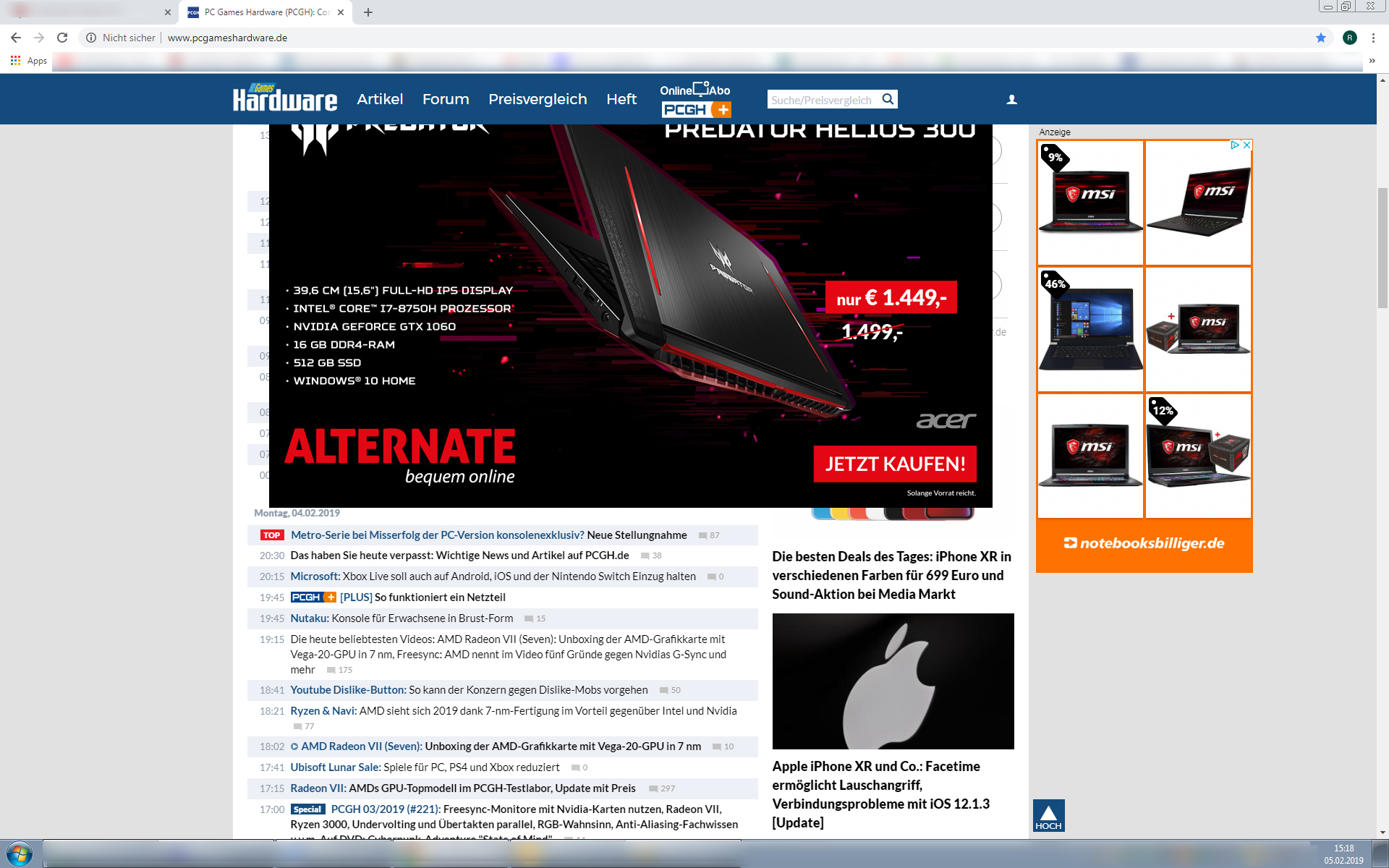Click the address bar URL
1389x868 pixels.
227,38
